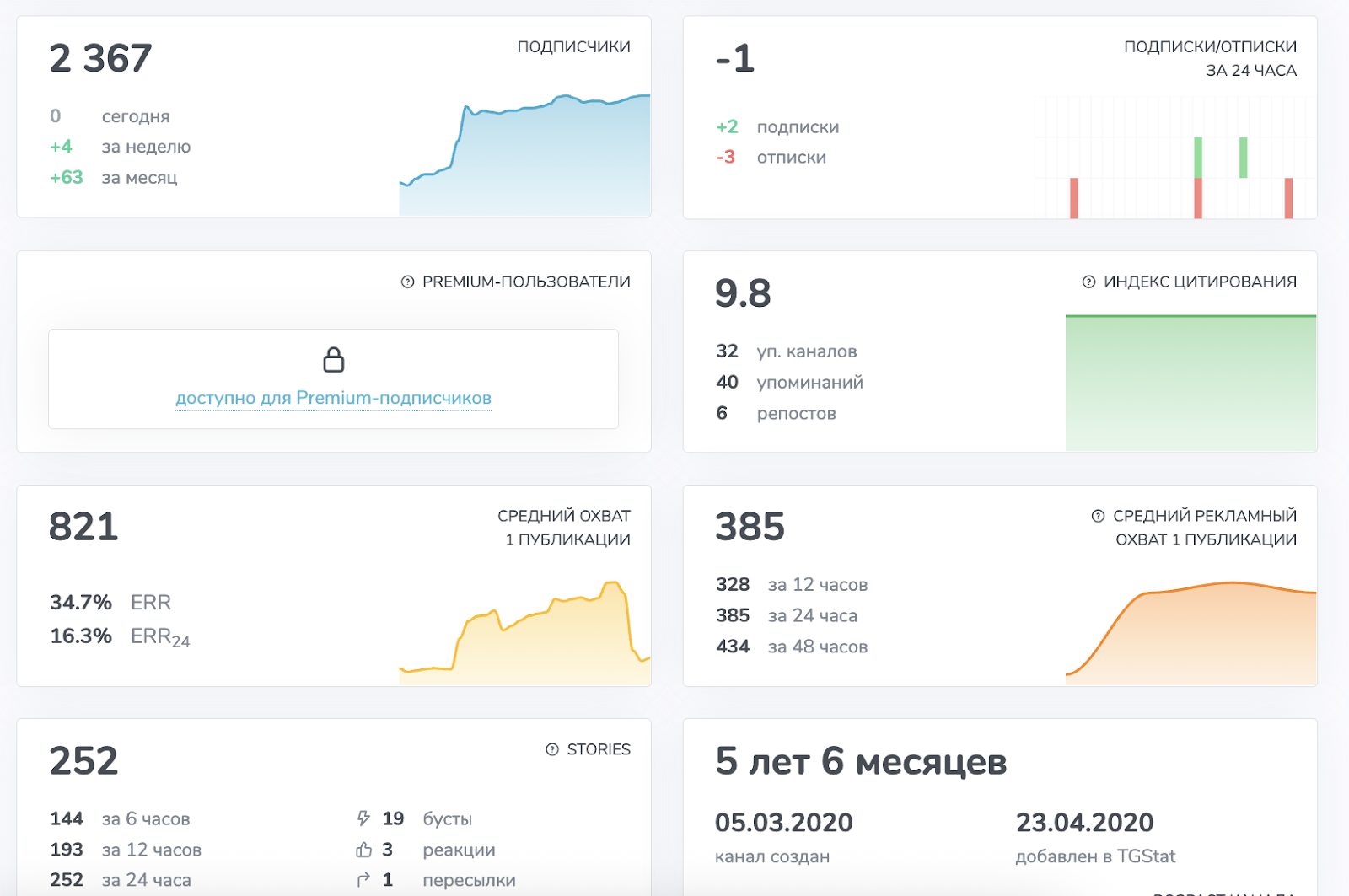Screen dimensions: 1349x896
Task: Select the thumbs-up reactions icon
Action: click(x=363, y=850)
